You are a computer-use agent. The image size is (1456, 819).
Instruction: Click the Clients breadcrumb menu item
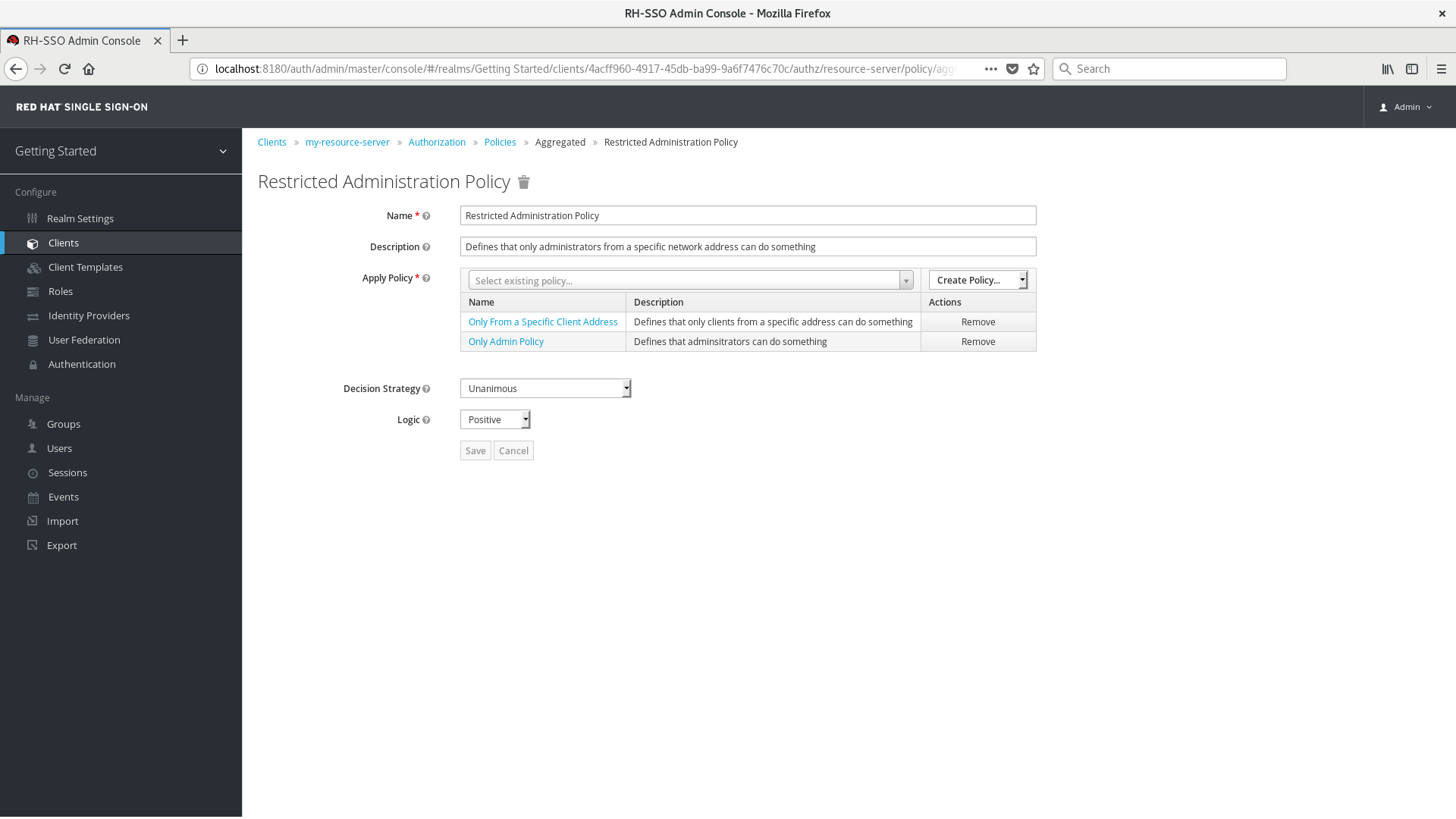[272, 141]
